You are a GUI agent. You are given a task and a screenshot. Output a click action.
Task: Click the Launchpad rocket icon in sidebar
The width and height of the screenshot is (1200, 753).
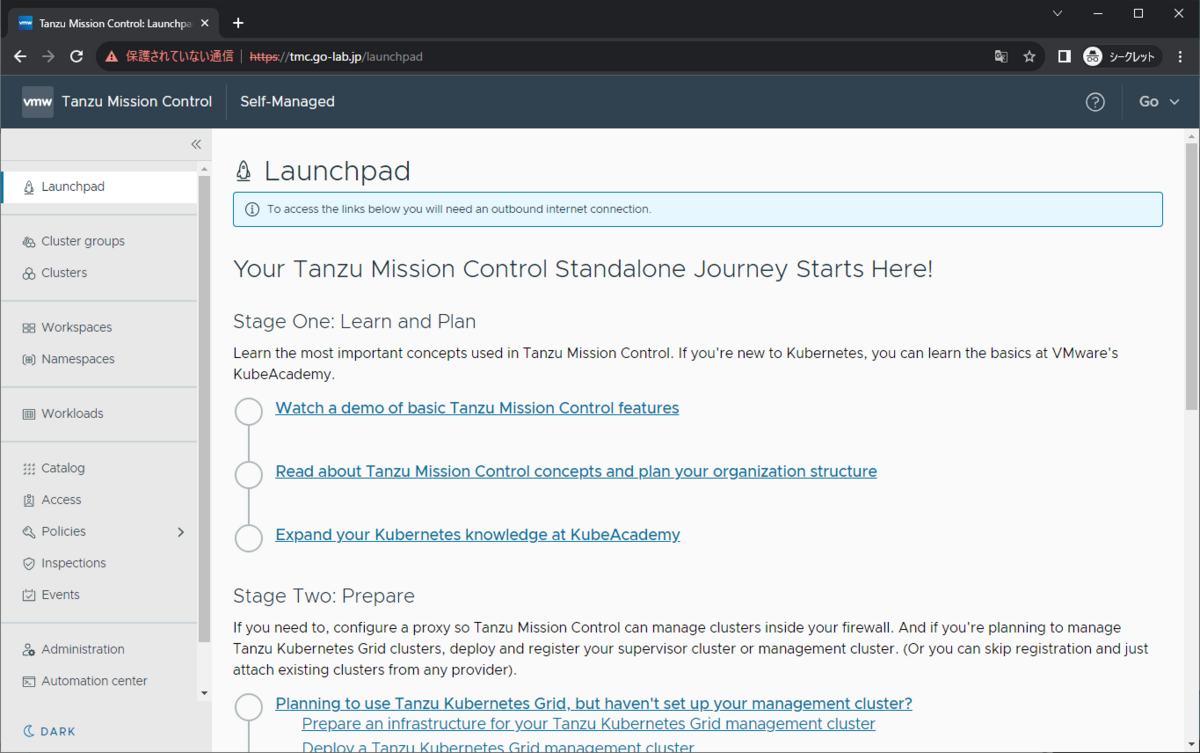pos(29,187)
